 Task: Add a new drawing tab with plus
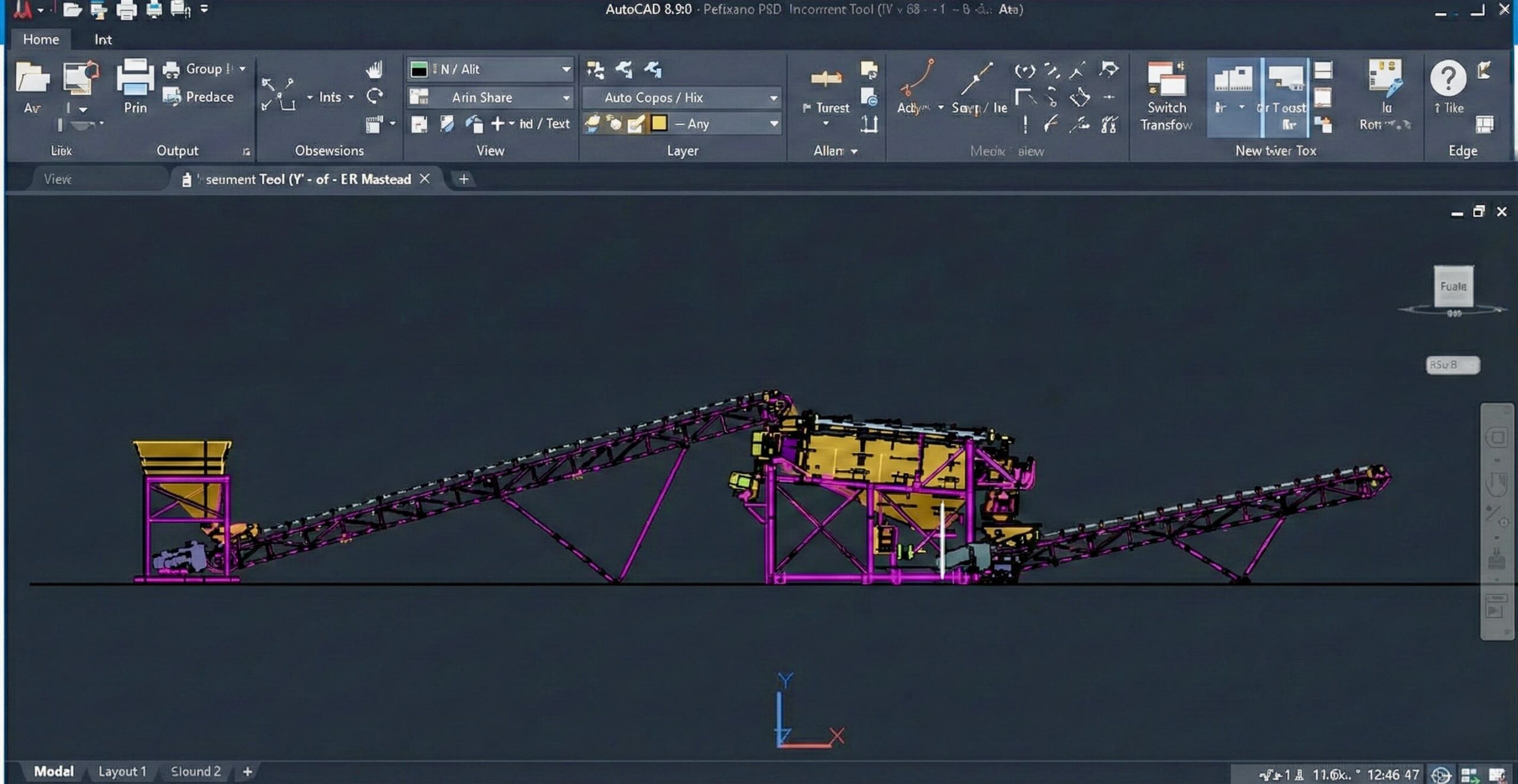(x=464, y=179)
